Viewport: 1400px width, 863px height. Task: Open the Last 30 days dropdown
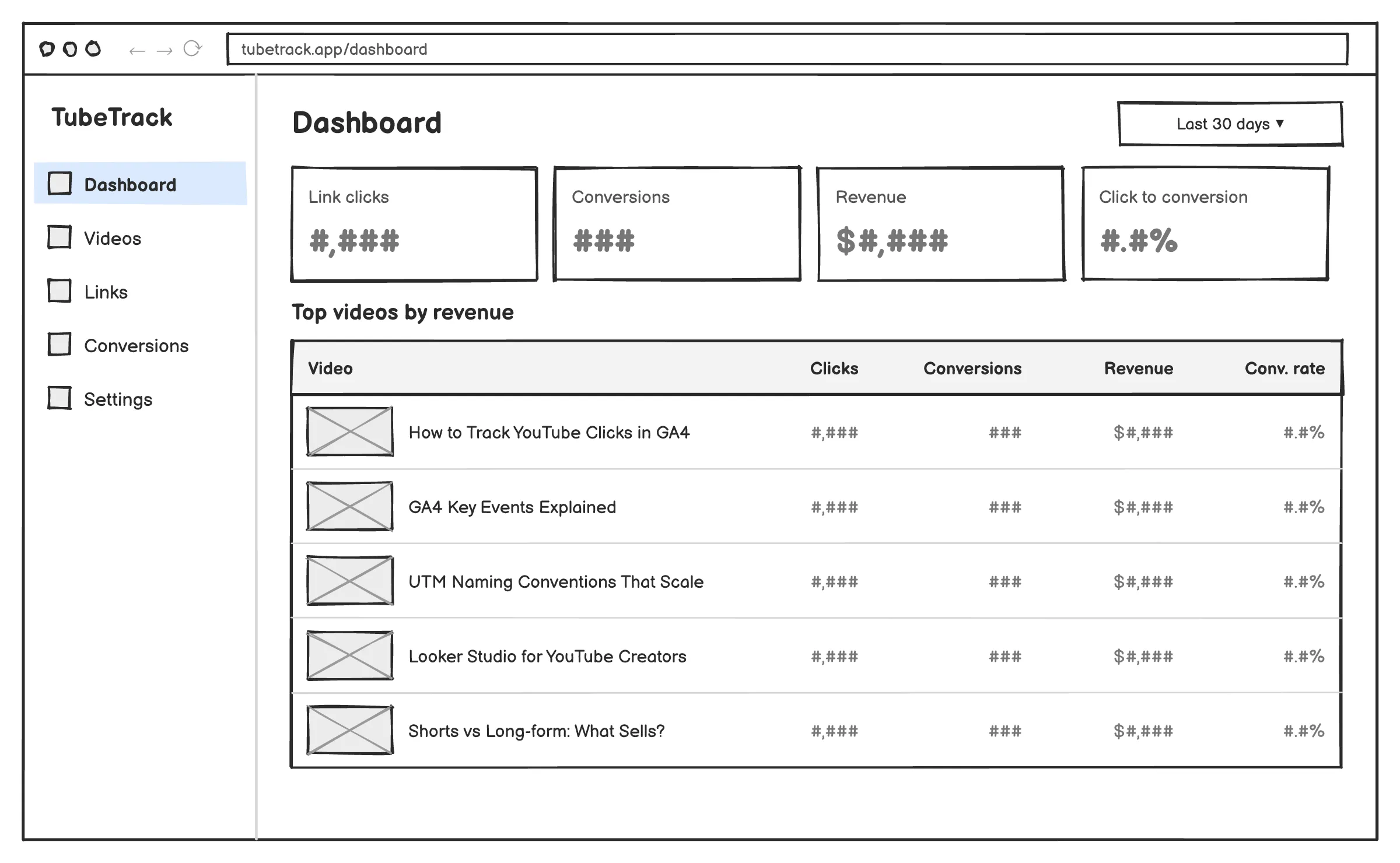click(x=1230, y=124)
